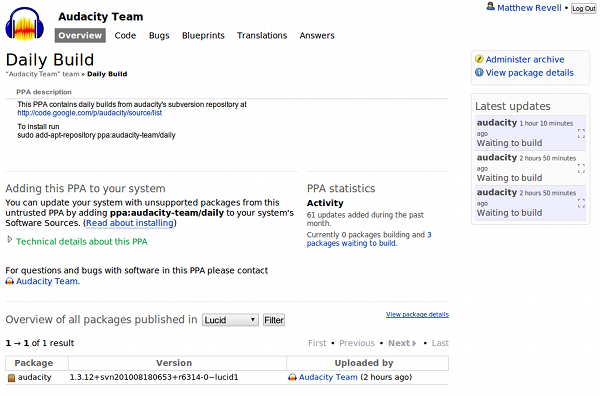Click the Previous pagination link
The image size is (600, 396).
[x=357, y=343]
